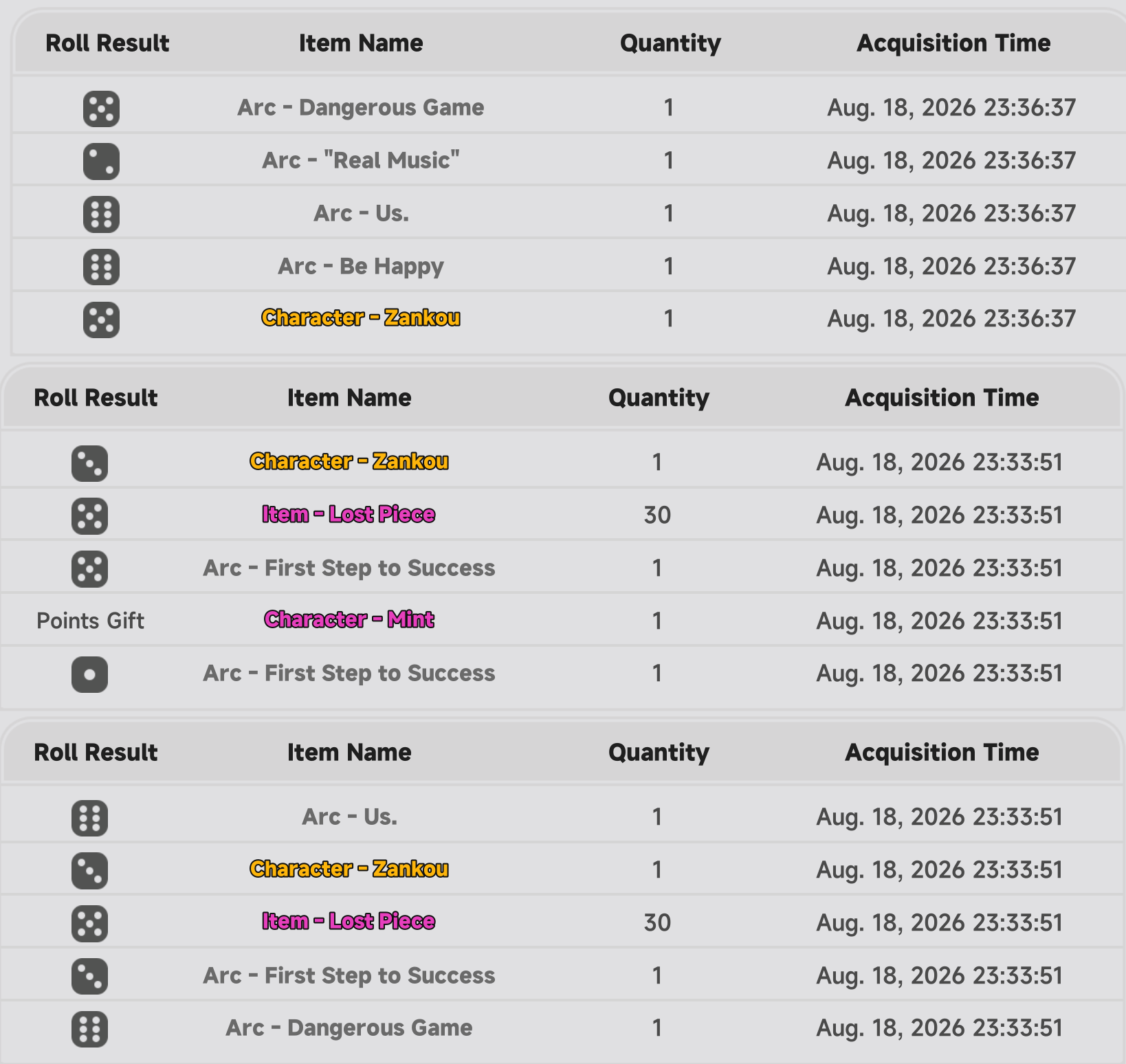
Task: Open the Arc - "Real Music" item name
Action: coord(361,161)
